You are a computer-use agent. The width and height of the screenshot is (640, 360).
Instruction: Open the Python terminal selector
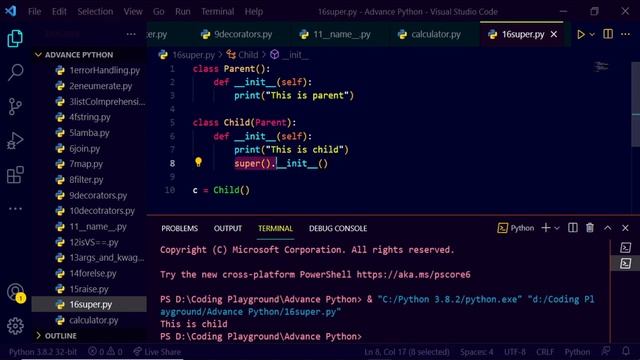coord(516,228)
